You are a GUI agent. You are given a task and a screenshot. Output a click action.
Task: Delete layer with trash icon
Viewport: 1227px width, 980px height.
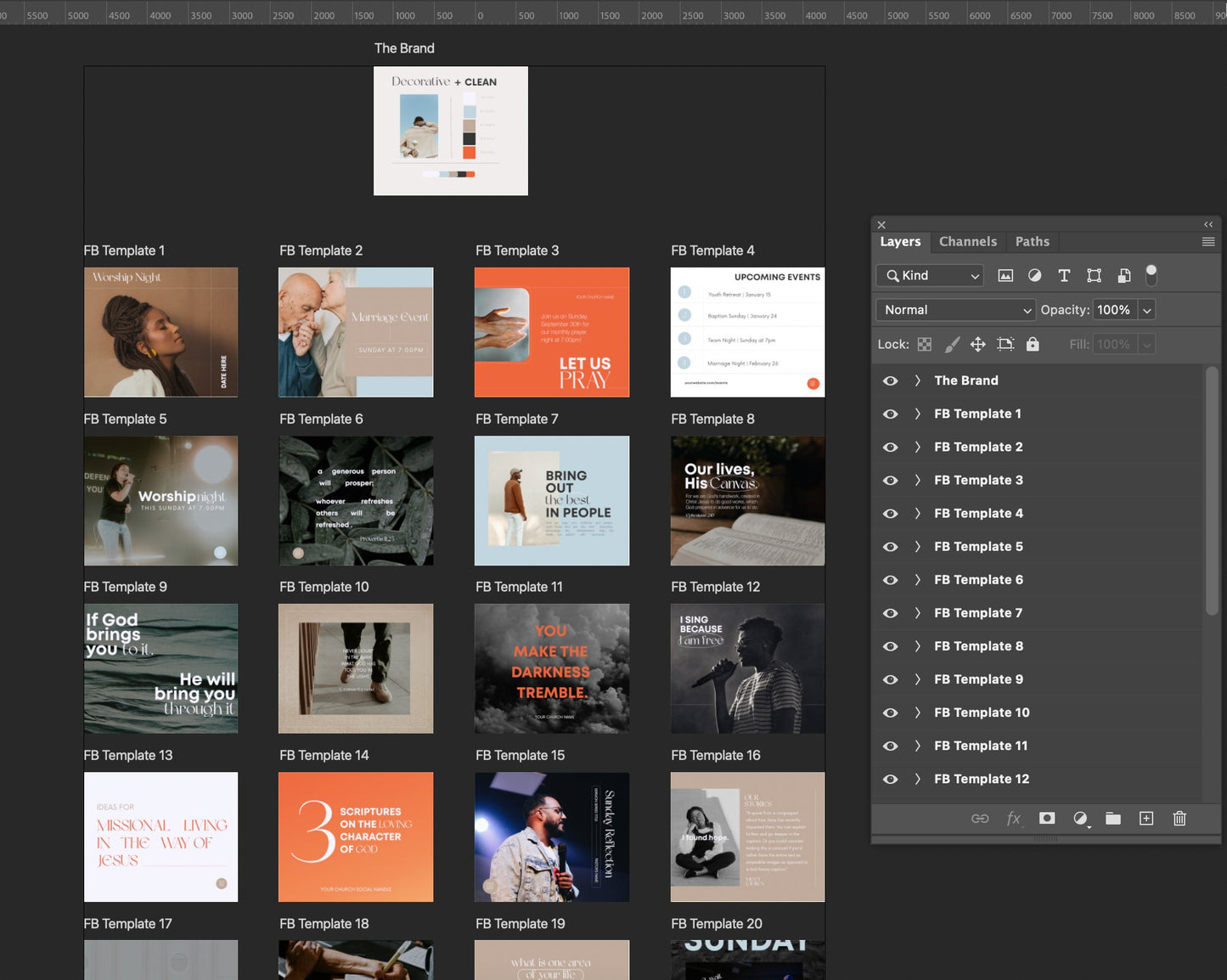1179,818
